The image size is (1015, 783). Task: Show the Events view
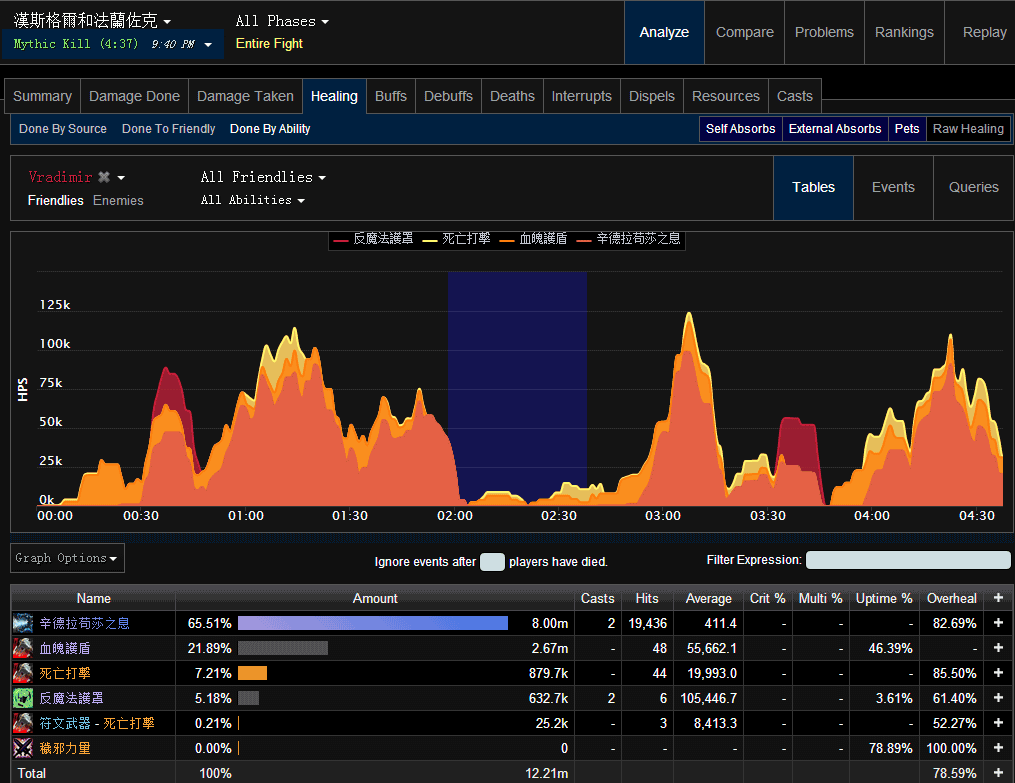[x=893, y=188]
